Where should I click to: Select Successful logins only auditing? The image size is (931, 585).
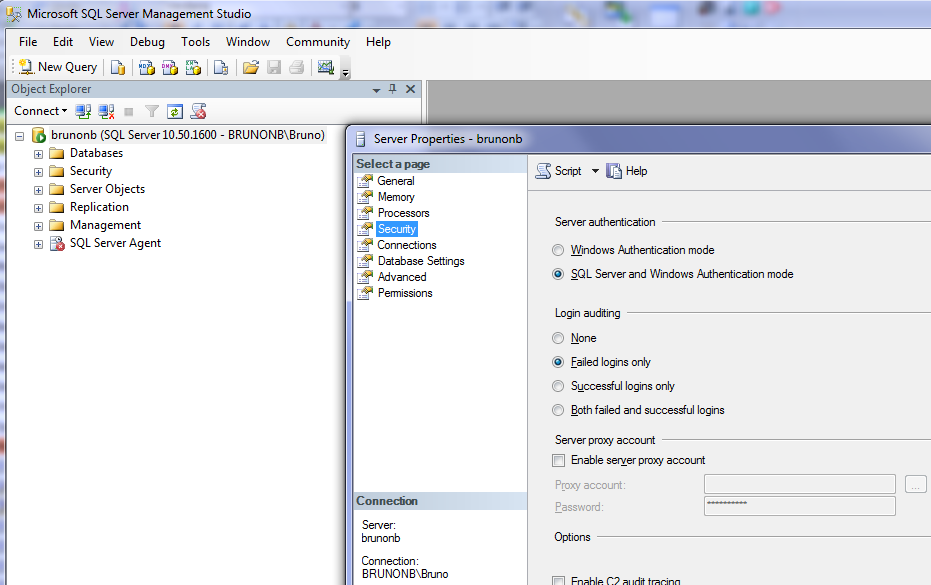[x=558, y=386]
